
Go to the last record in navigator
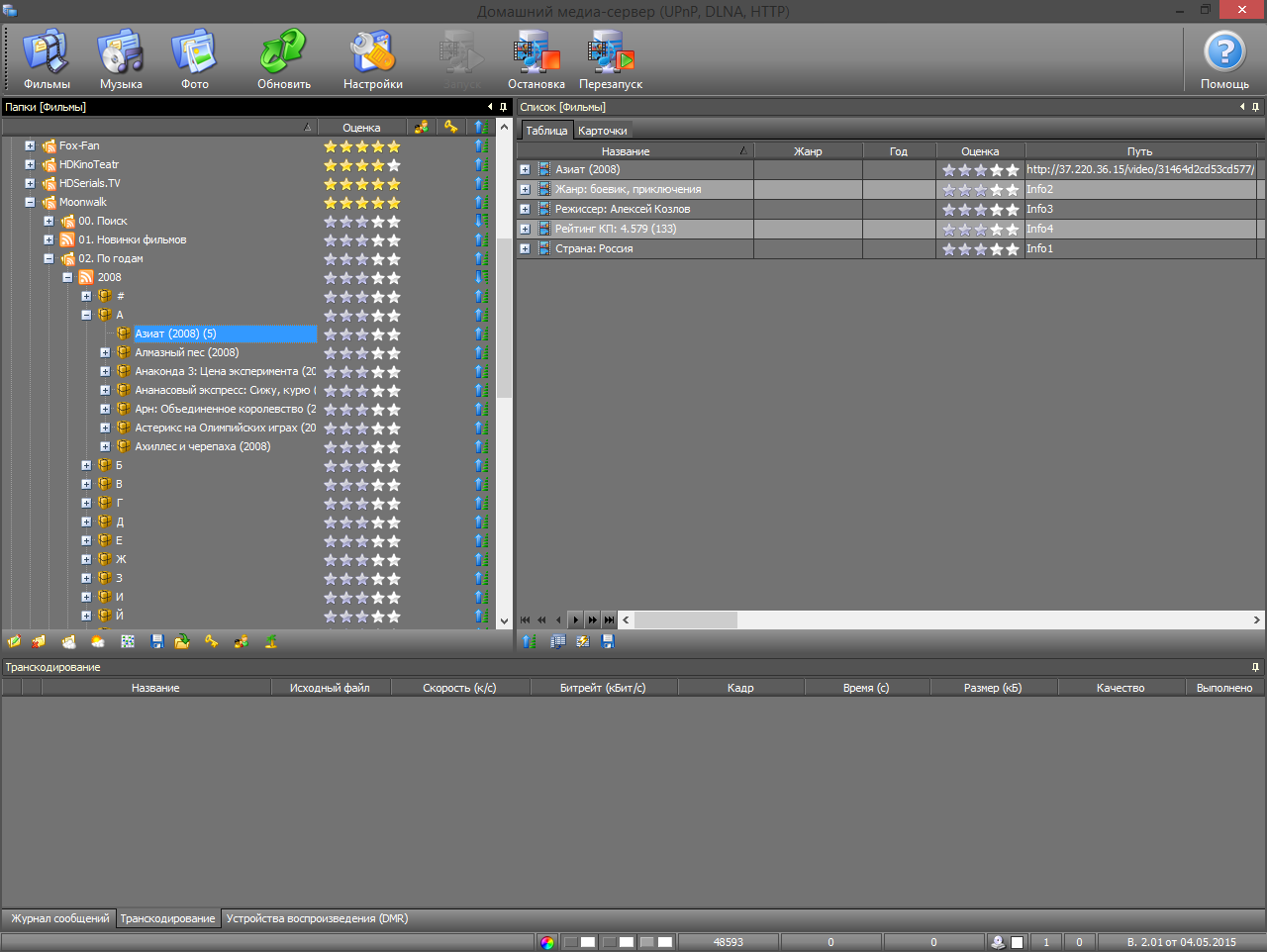(609, 619)
